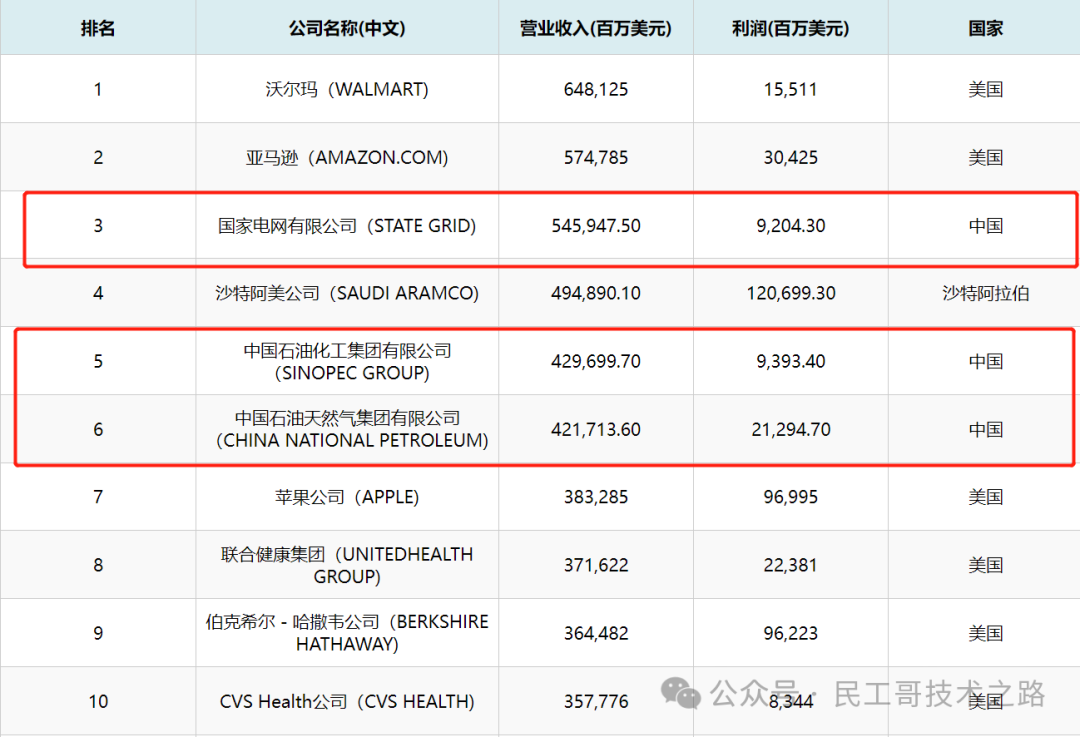Click rank number 10 cell
The width and height of the screenshot is (1080, 737).
coord(98,702)
